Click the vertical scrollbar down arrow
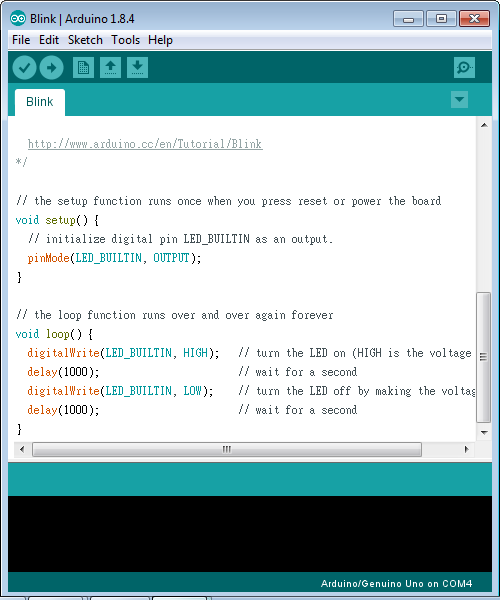 tap(484, 432)
